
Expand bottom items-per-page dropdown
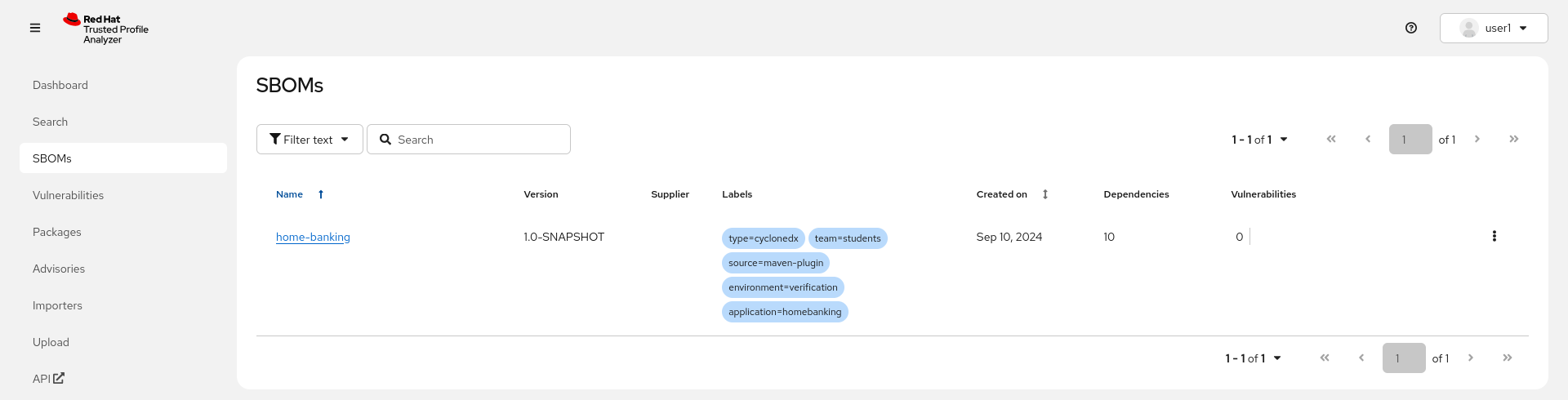[1253, 358]
